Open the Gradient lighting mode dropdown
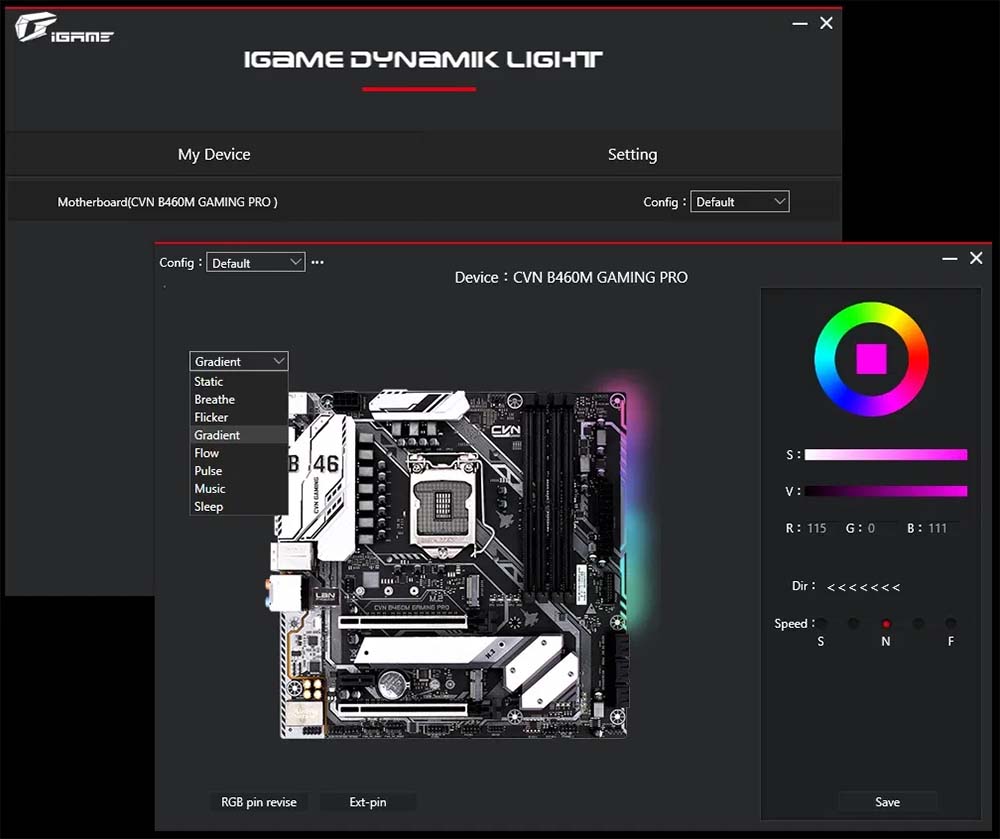The width and height of the screenshot is (1000, 839). [239, 361]
